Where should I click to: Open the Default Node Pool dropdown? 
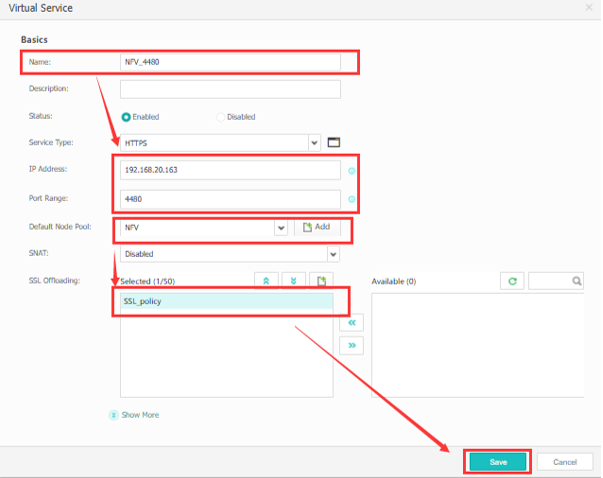281,228
